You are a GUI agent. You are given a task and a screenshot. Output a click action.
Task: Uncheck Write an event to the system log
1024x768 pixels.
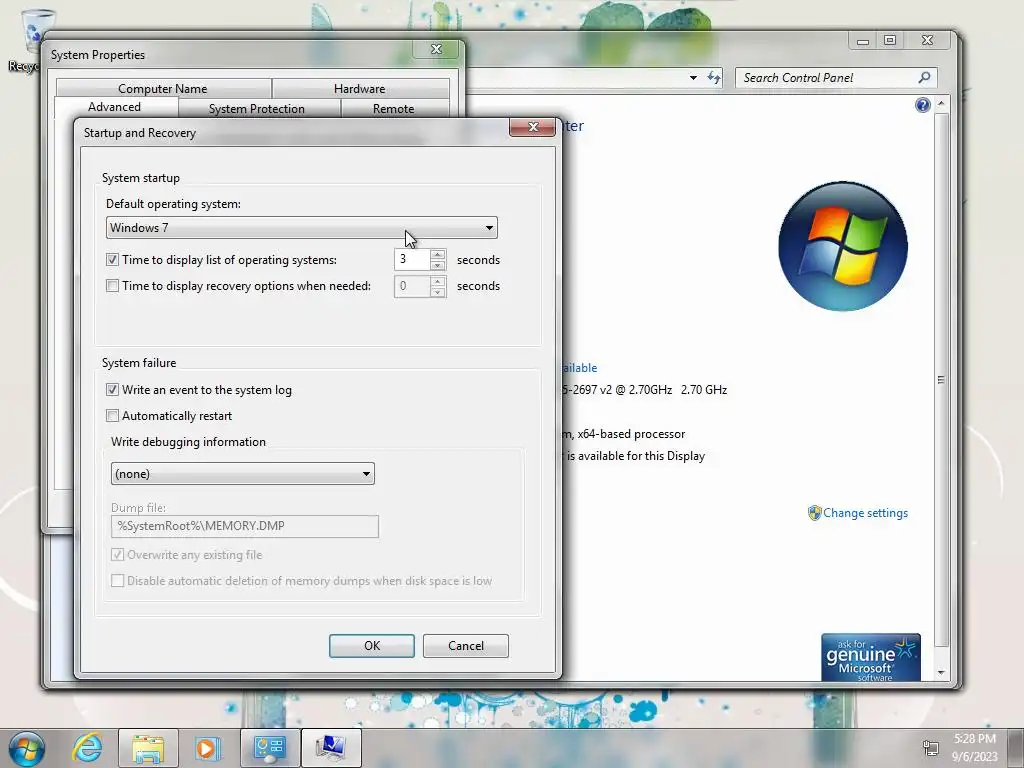click(x=112, y=390)
